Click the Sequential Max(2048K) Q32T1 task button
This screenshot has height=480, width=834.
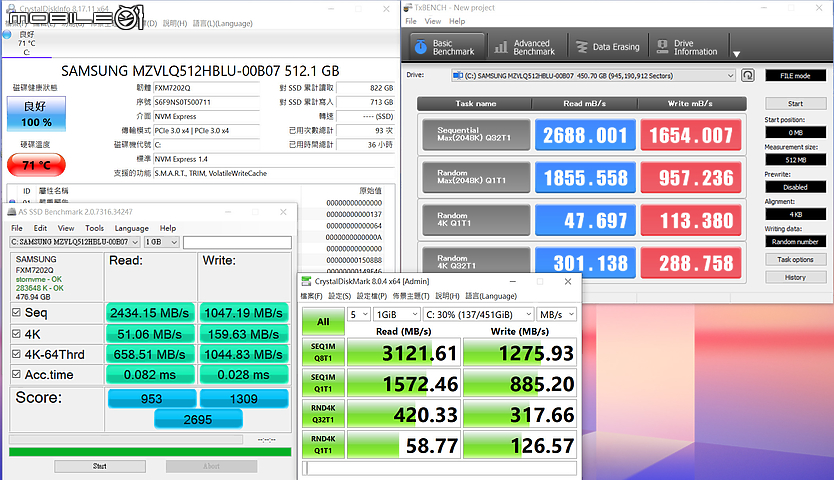(476, 134)
